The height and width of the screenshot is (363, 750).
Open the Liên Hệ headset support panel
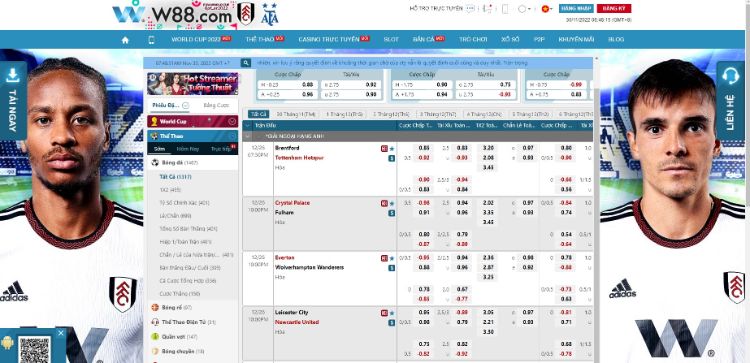tap(730, 100)
